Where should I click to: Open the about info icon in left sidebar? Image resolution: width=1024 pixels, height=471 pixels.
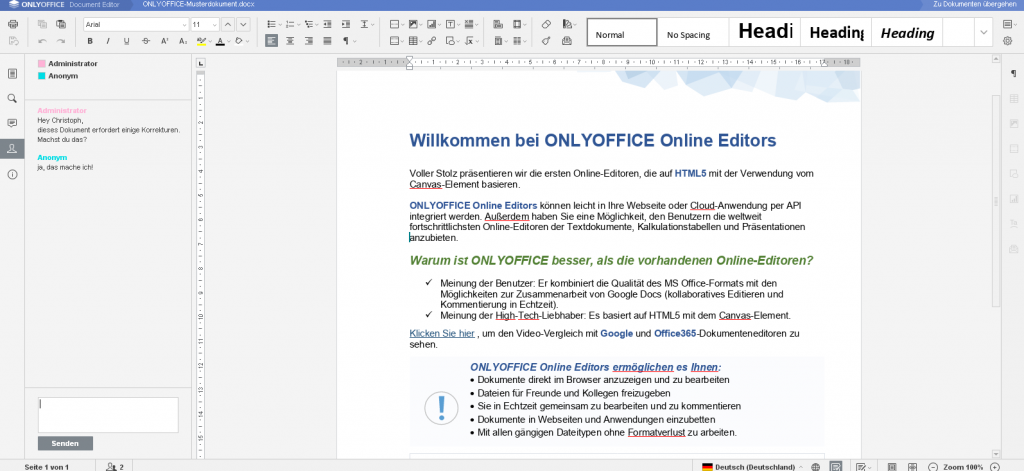(12, 174)
